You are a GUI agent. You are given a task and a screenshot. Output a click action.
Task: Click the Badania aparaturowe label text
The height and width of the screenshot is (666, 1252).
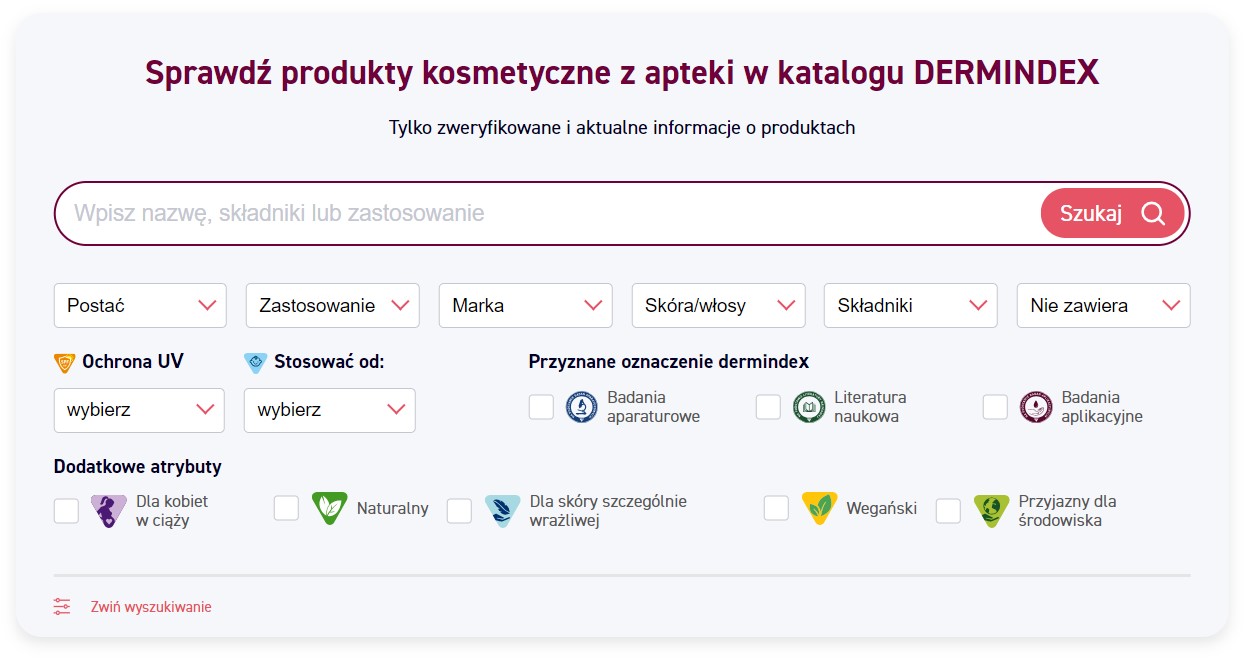pyautogui.click(x=653, y=407)
